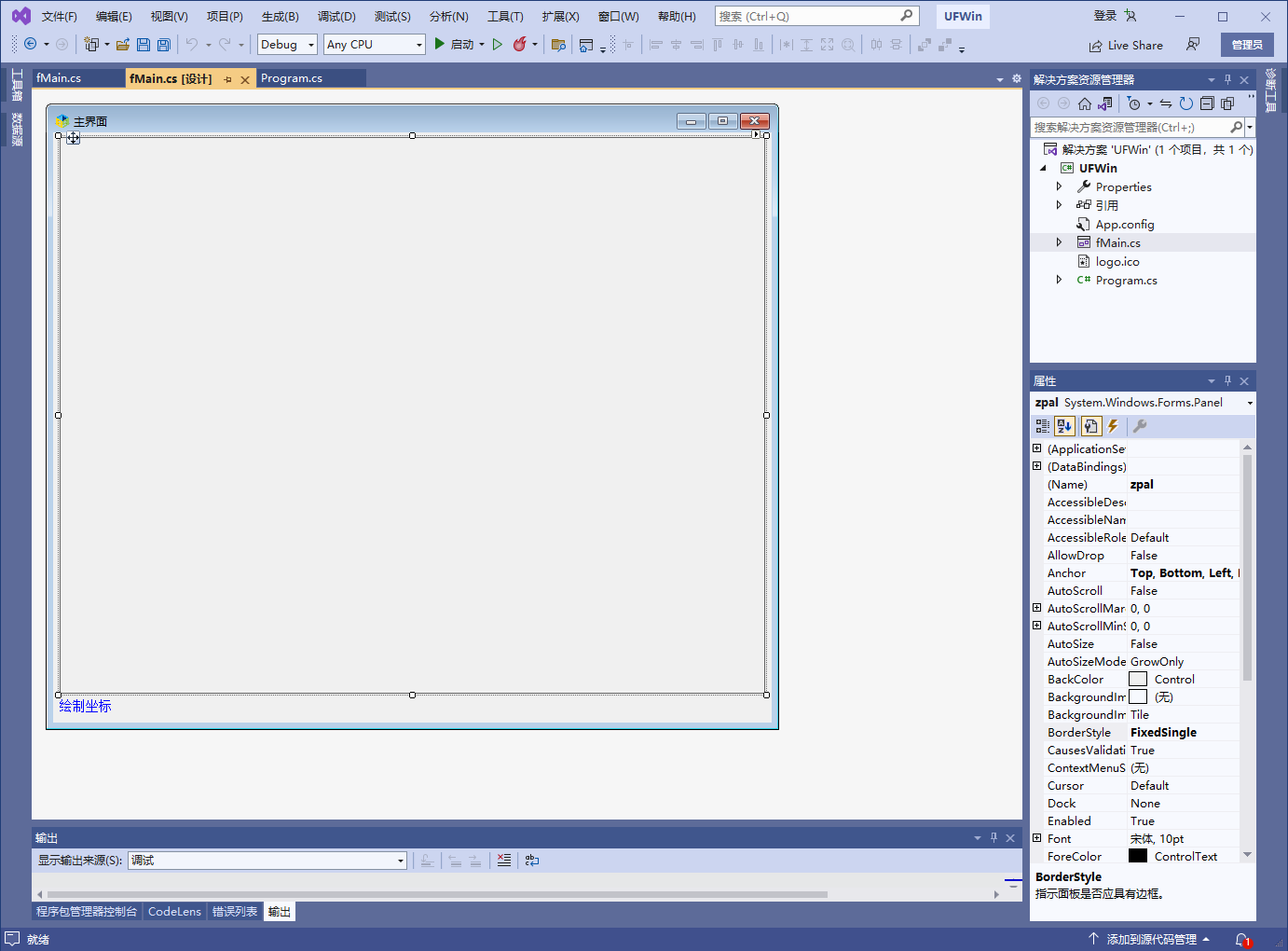Expand the 引用 references node
Image resolution: width=1288 pixels, height=951 pixels.
coord(1059,205)
